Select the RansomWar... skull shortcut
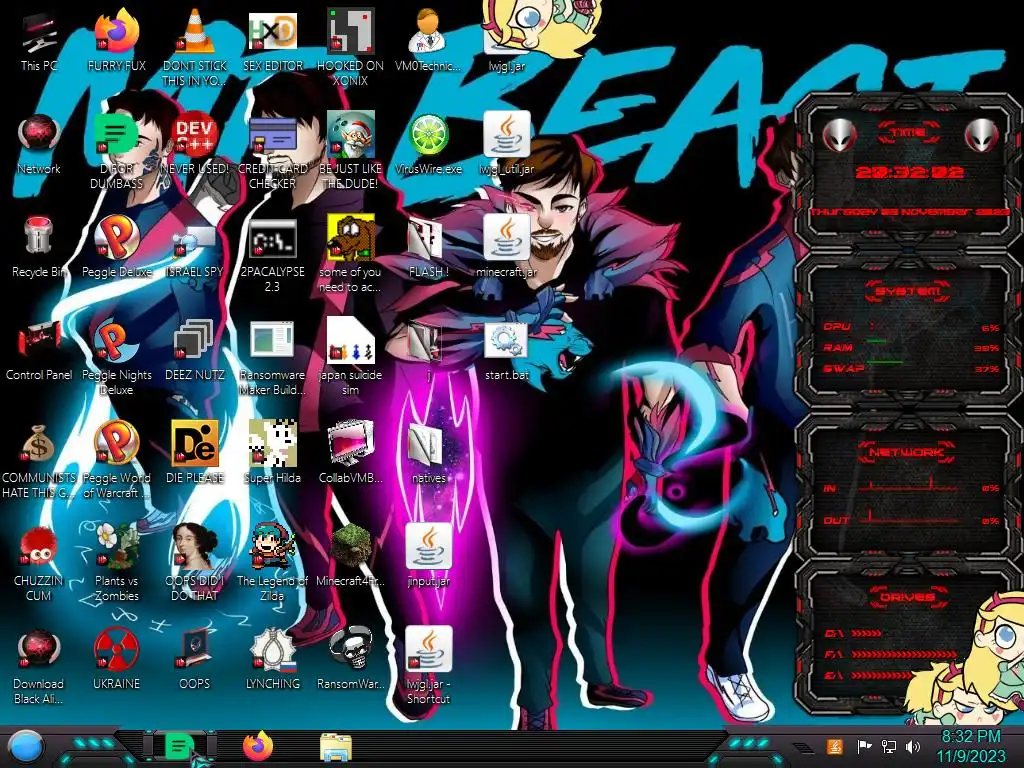The image size is (1024, 768). pyautogui.click(x=351, y=658)
